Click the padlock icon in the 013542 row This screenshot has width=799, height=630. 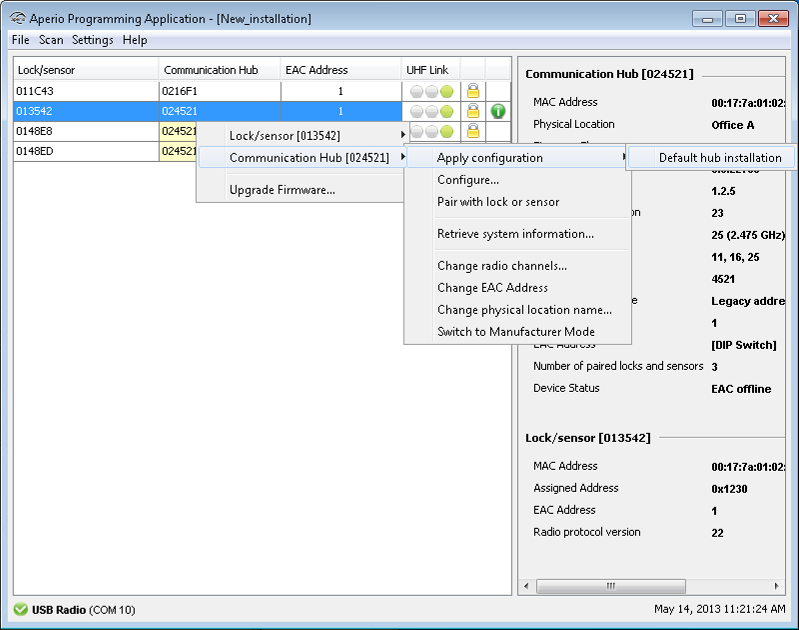pyautogui.click(x=473, y=111)
